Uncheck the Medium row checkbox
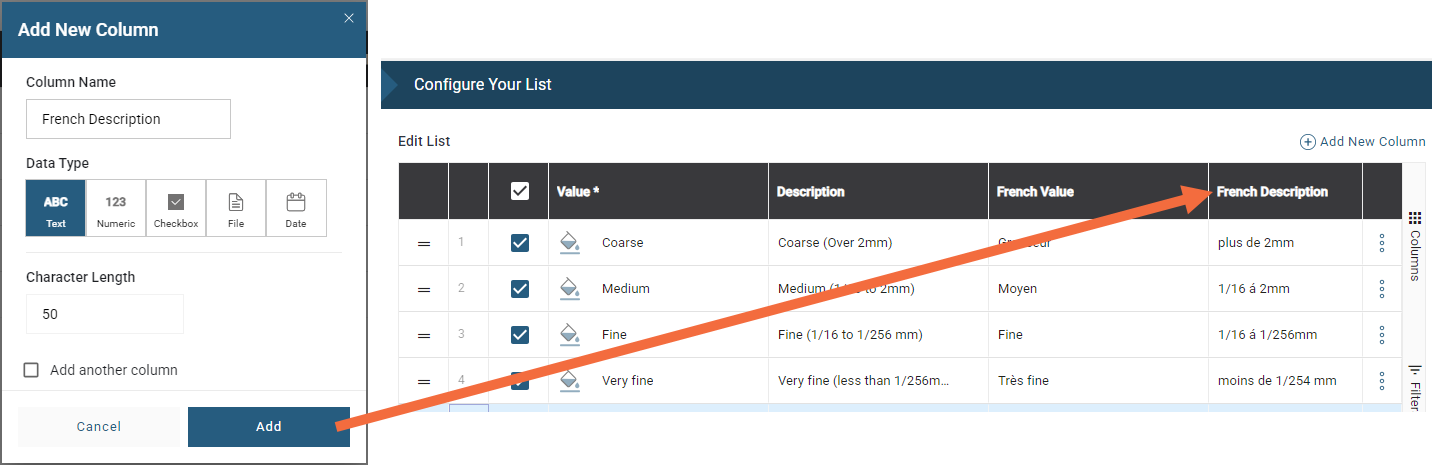The height and width of the screenshot is (465, 1432). point(520,289)
